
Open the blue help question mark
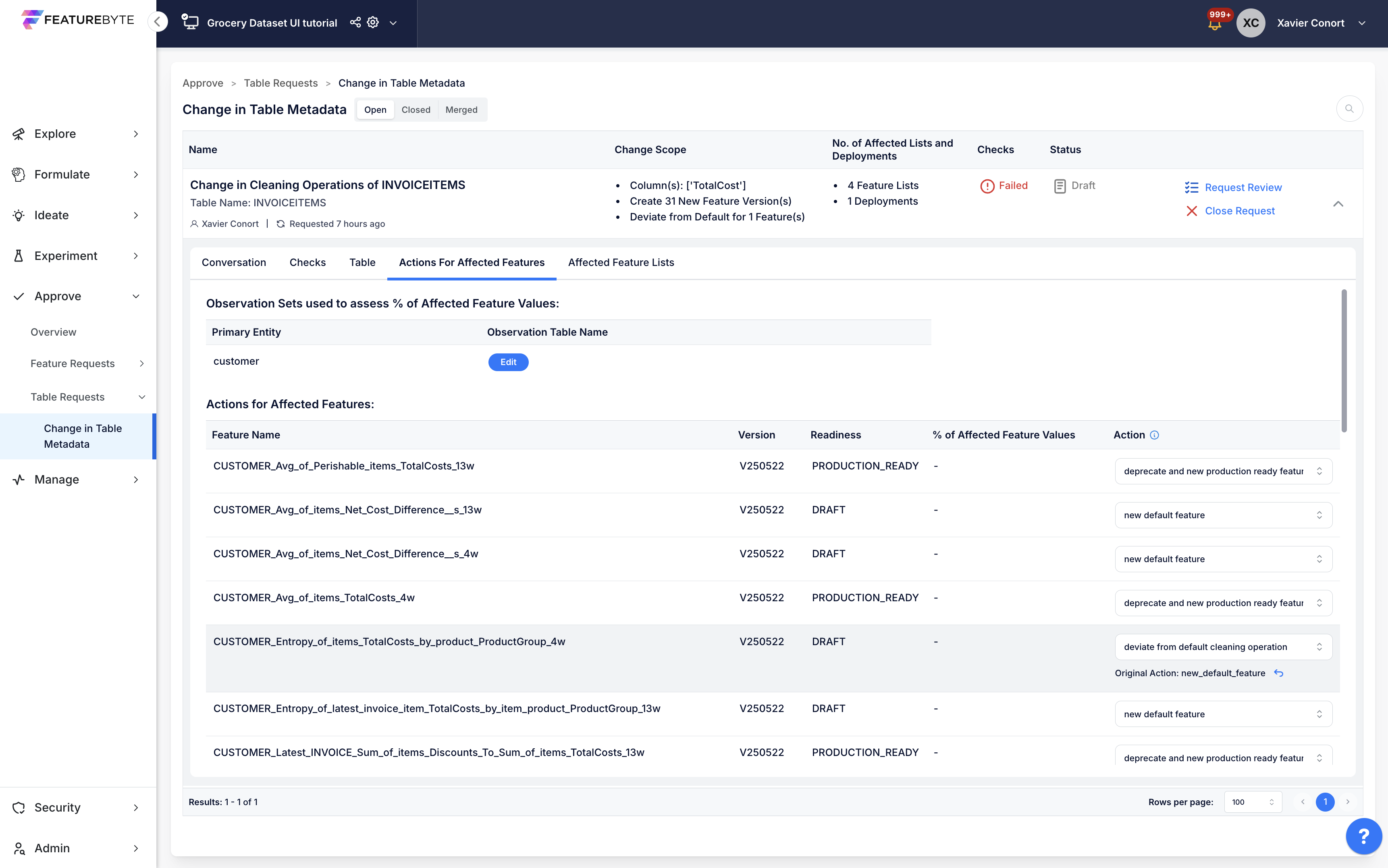point(1364,837)
